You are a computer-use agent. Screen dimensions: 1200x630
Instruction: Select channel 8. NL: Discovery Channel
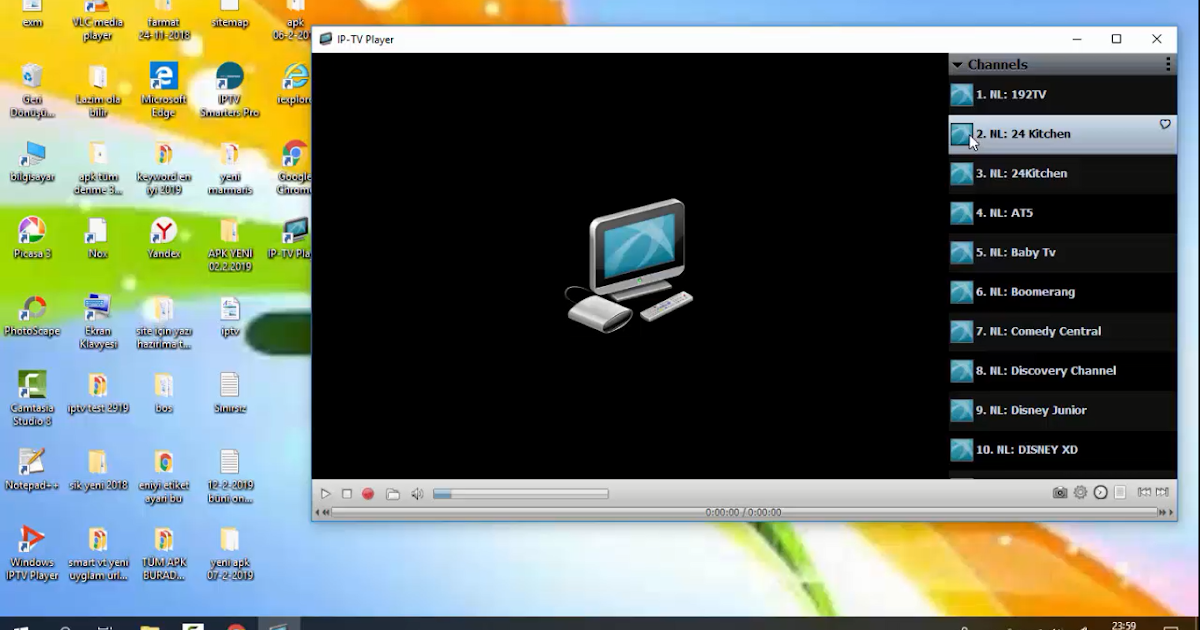tap(1062, 371)
